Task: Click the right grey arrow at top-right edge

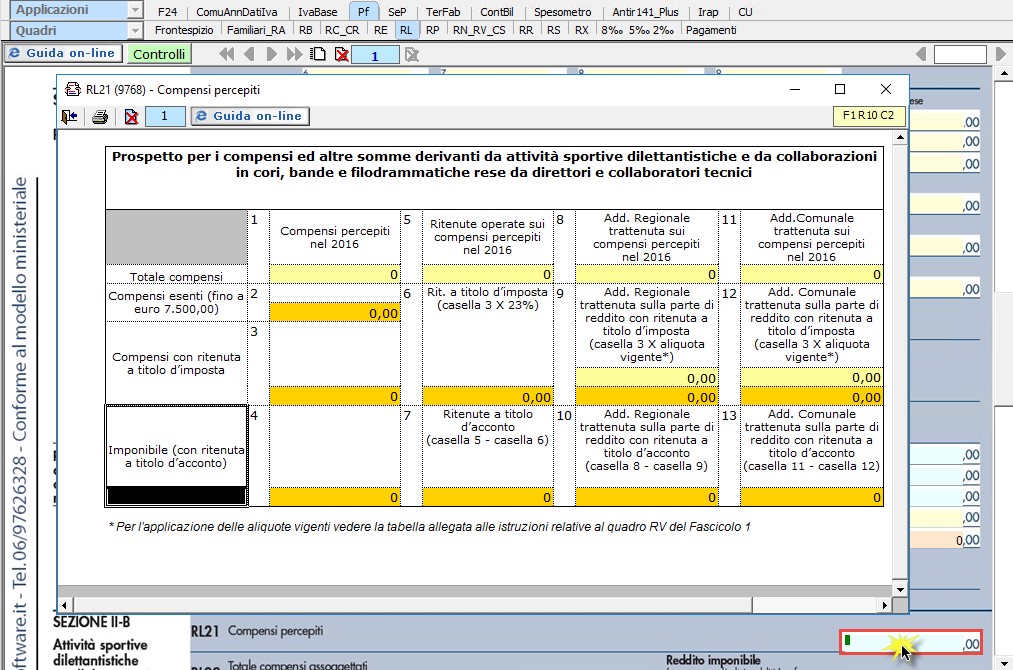Action: tap(1001, 54)
